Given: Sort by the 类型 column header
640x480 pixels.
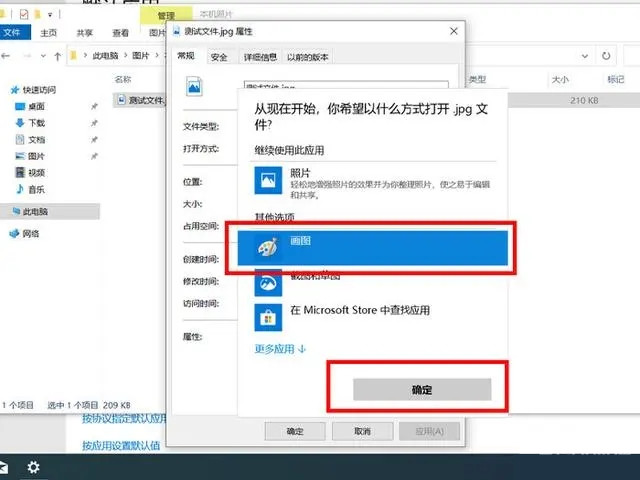Looking at the screenshot, I should point(477,79).
